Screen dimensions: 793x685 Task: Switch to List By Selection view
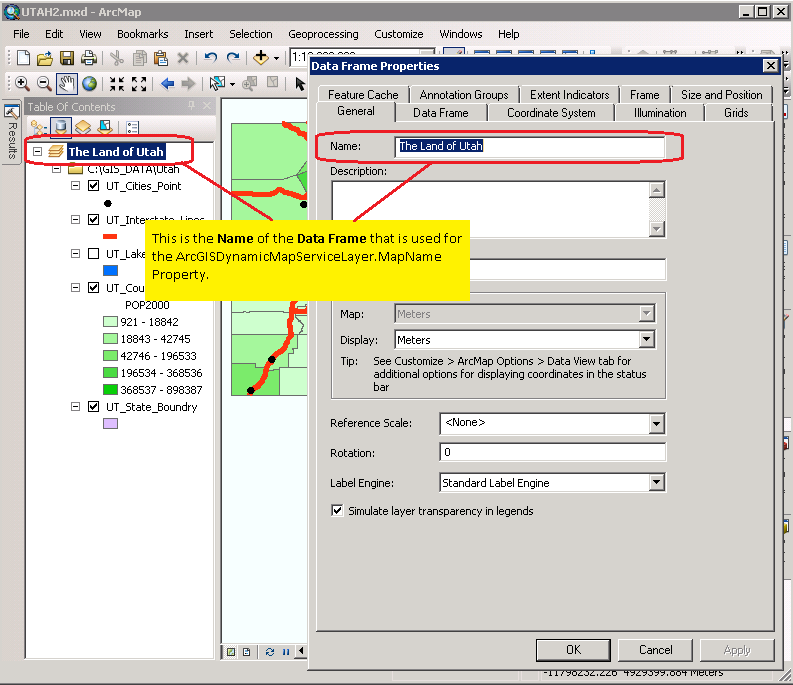coord(105,127)
